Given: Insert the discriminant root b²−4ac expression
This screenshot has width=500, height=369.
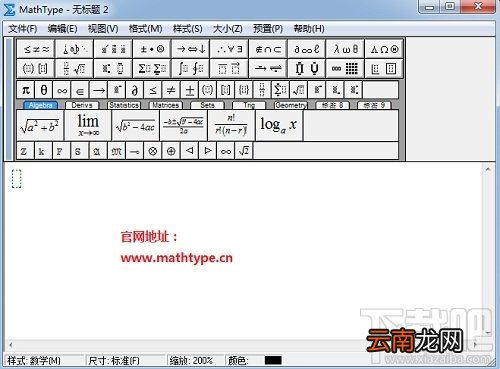Looking at the screenshot, I should click(136, 125).
